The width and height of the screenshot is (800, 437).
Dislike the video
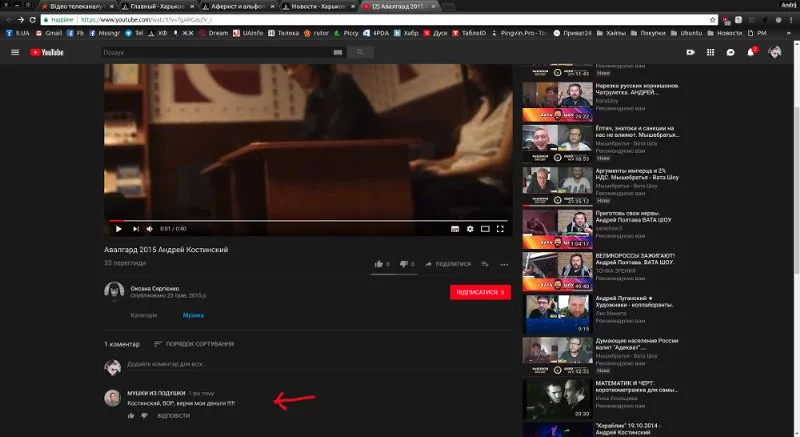click(x=407, y=264)
